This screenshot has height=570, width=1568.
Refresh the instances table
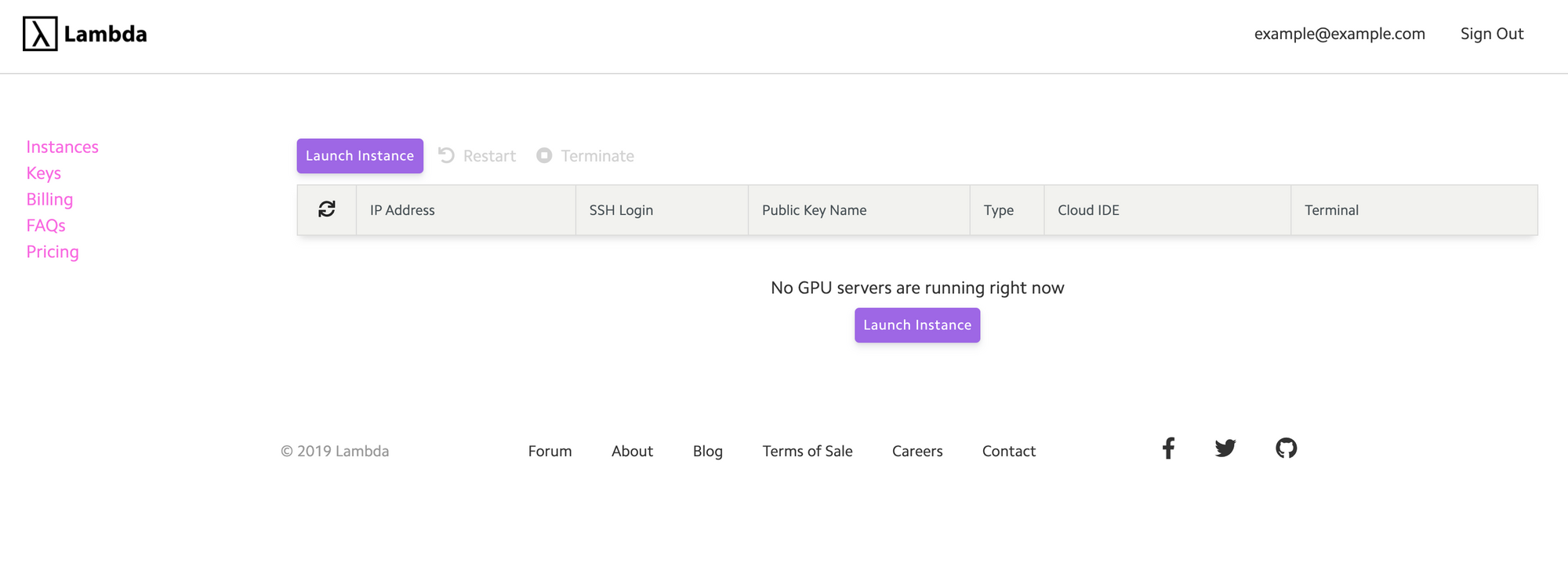(x=327, y=209)
